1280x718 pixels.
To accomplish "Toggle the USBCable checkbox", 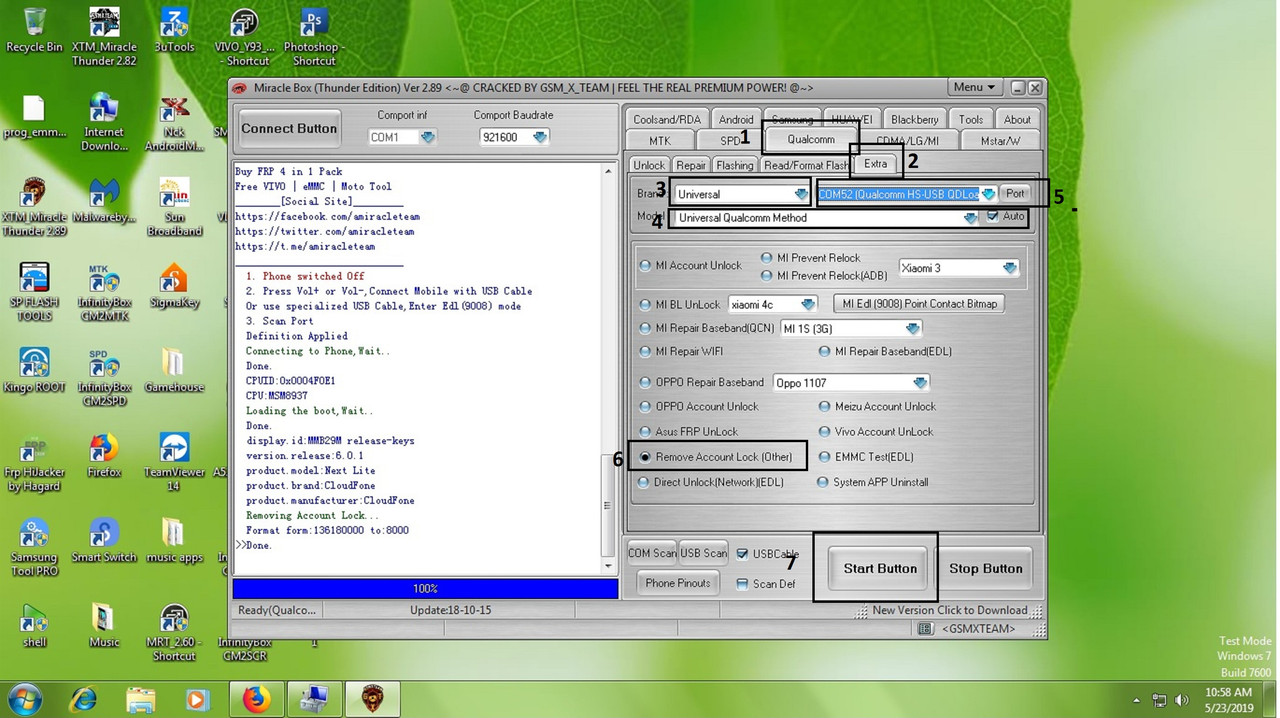I will point(742,554).
